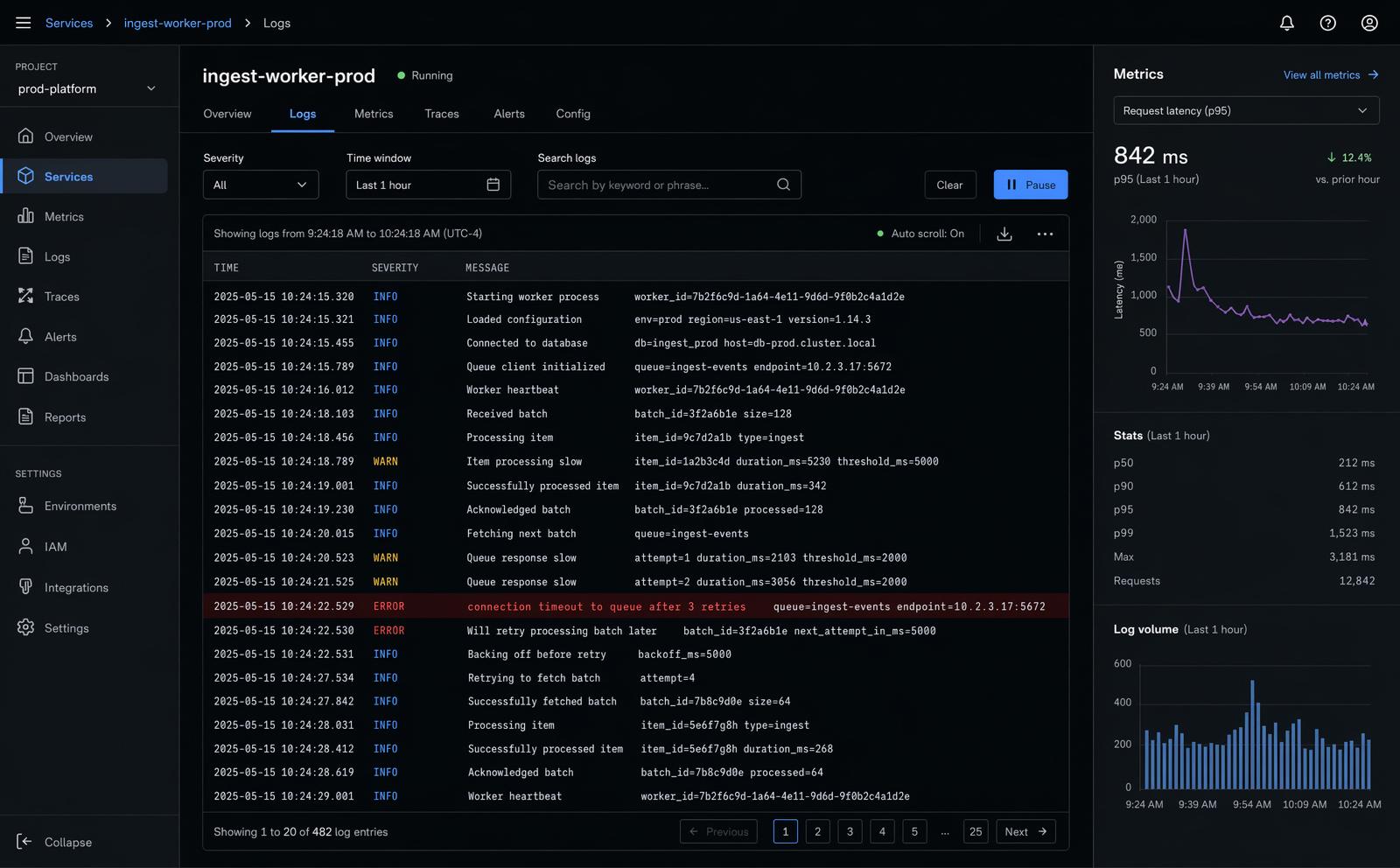1400x868 pixels.
Task: Open the three-dot more options menu
Action: [1045, 234]
